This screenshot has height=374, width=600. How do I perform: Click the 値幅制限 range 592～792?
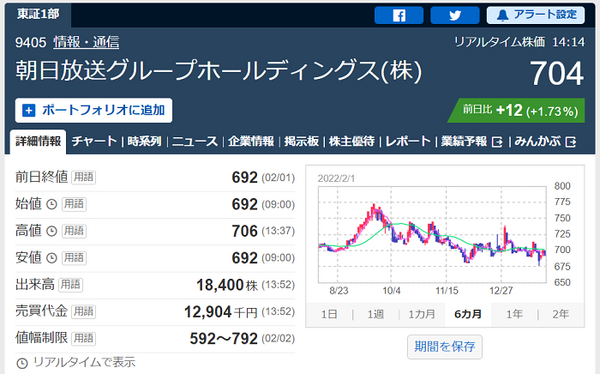tap(223, 338)
